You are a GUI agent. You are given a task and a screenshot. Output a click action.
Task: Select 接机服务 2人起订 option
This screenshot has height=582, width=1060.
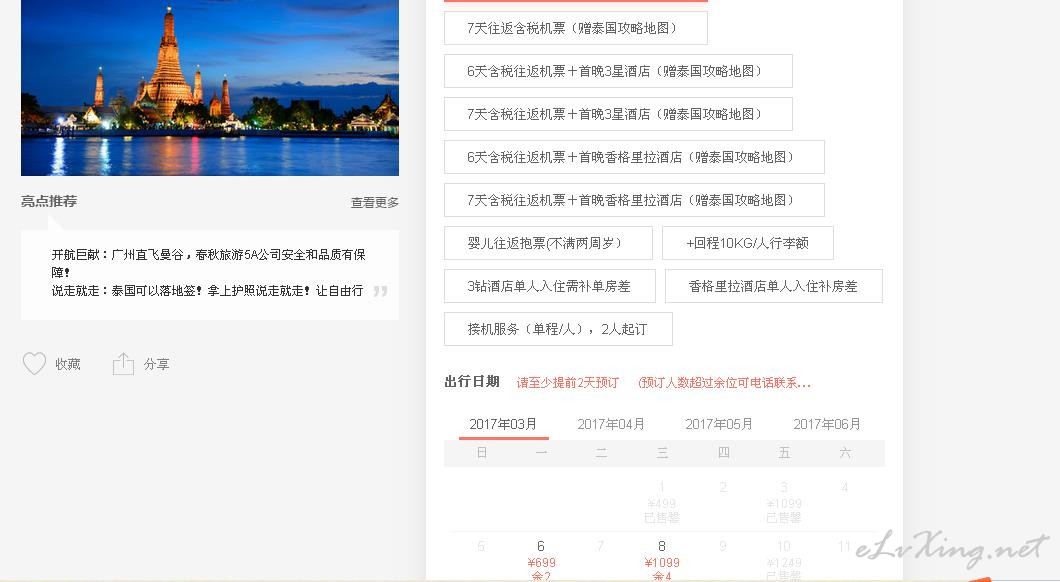click(x=558, y=329)
